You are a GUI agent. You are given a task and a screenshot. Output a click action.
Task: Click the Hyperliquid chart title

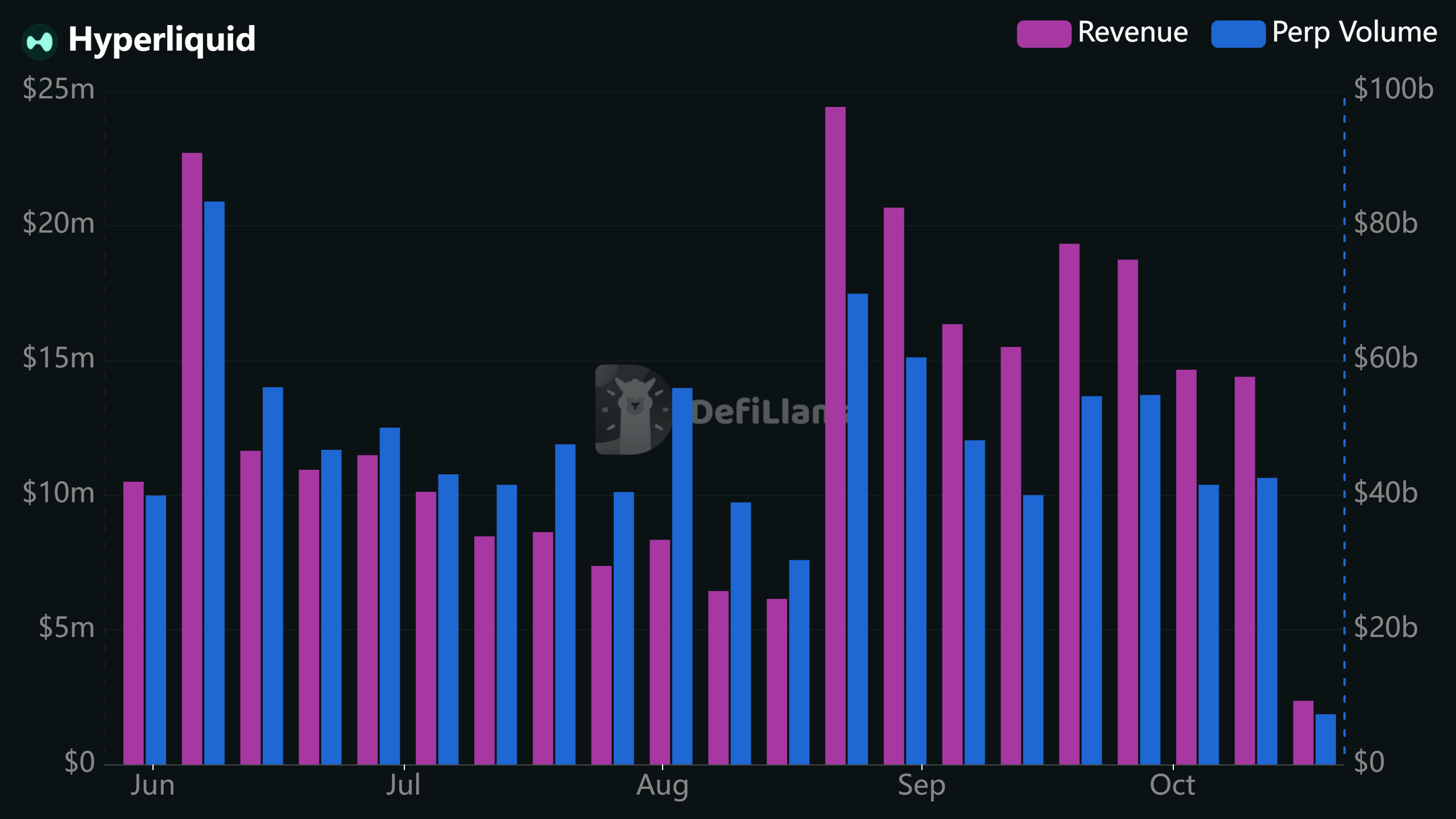162,40
